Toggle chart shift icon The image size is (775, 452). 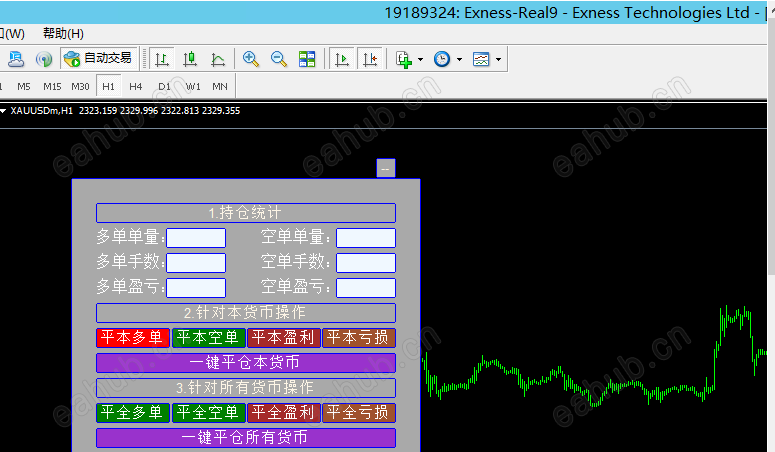coord(370,59)
